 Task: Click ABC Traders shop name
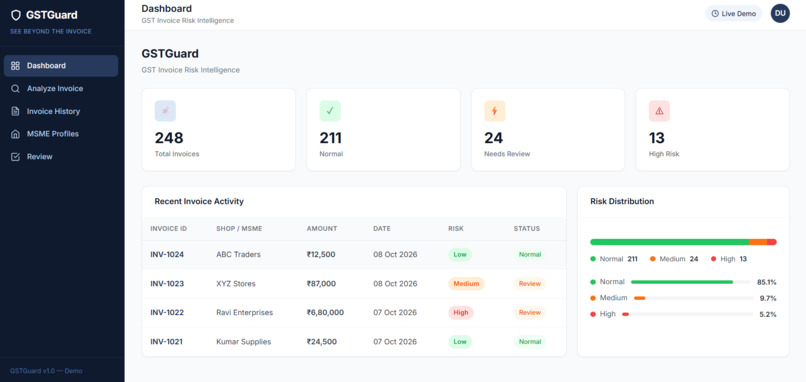click(x=239, y=254)
